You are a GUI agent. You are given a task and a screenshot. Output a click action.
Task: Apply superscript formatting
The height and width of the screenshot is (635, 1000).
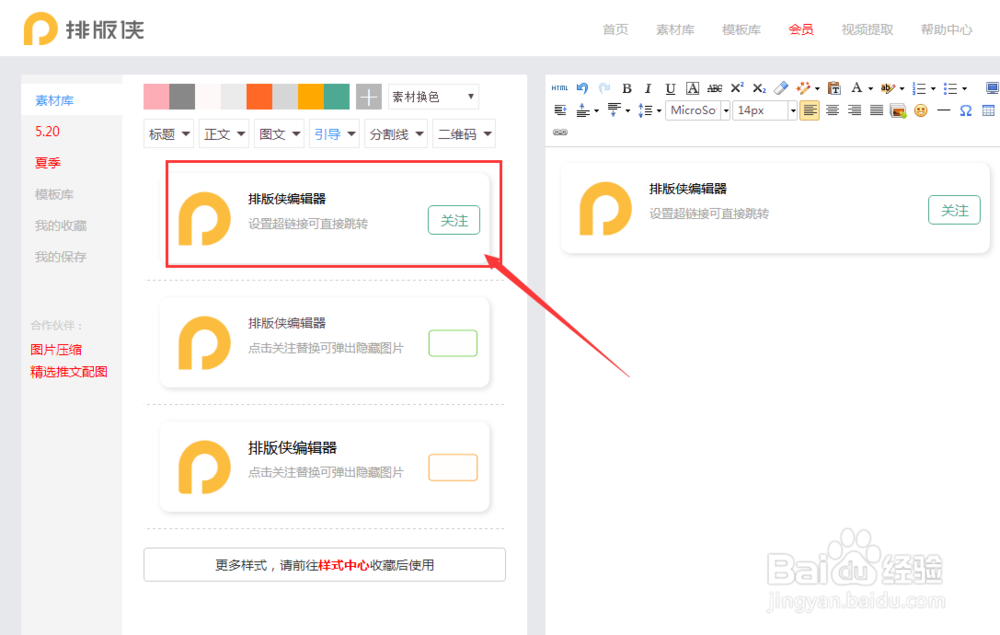coord(737,88)
